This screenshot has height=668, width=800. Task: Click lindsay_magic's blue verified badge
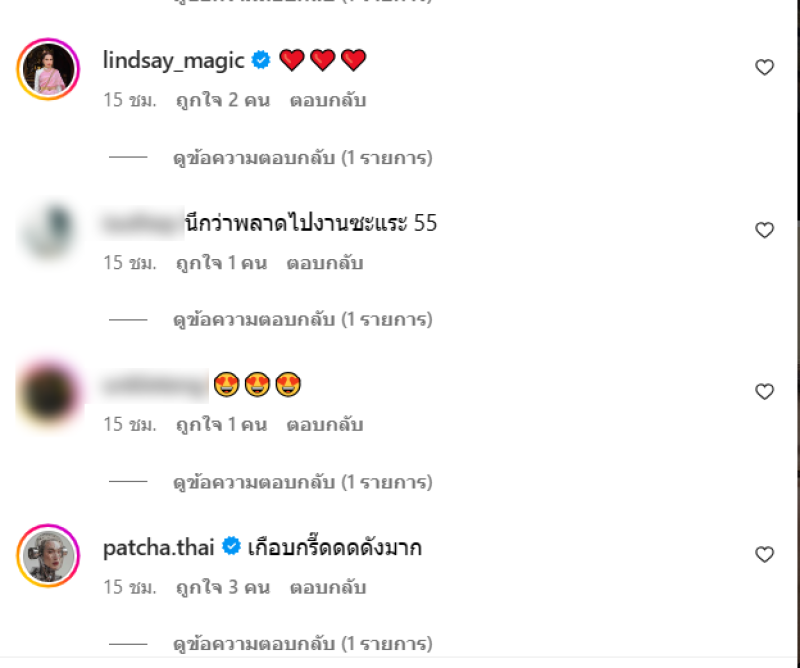[261, 60]
